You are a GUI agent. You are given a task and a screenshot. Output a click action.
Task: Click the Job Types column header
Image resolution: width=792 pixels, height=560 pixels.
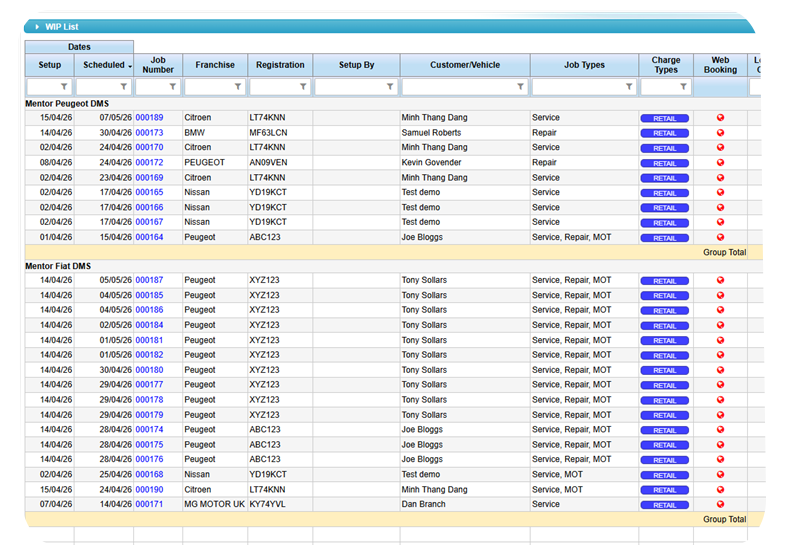(x=584, y=65)
